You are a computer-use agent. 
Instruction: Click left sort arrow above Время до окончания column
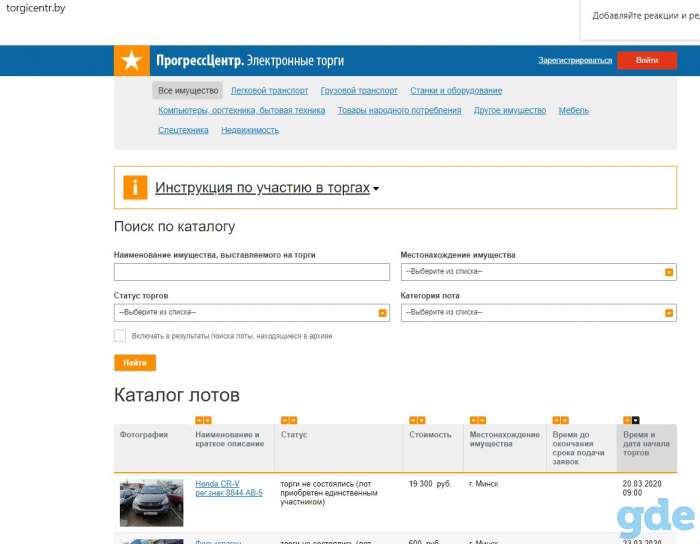(x=557, y=420)
